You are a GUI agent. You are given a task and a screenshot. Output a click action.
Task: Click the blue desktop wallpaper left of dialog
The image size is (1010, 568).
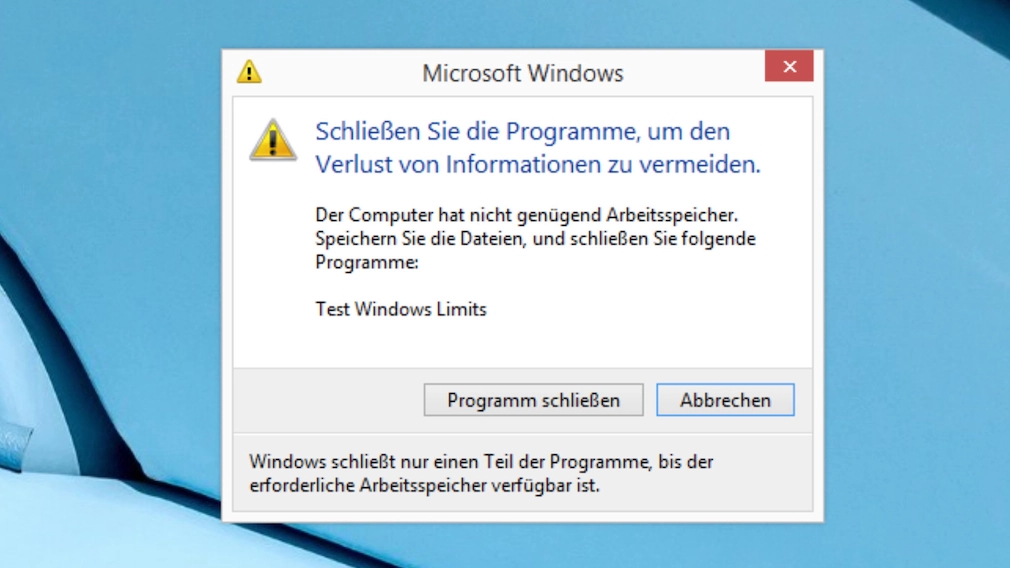click(110, 193)
